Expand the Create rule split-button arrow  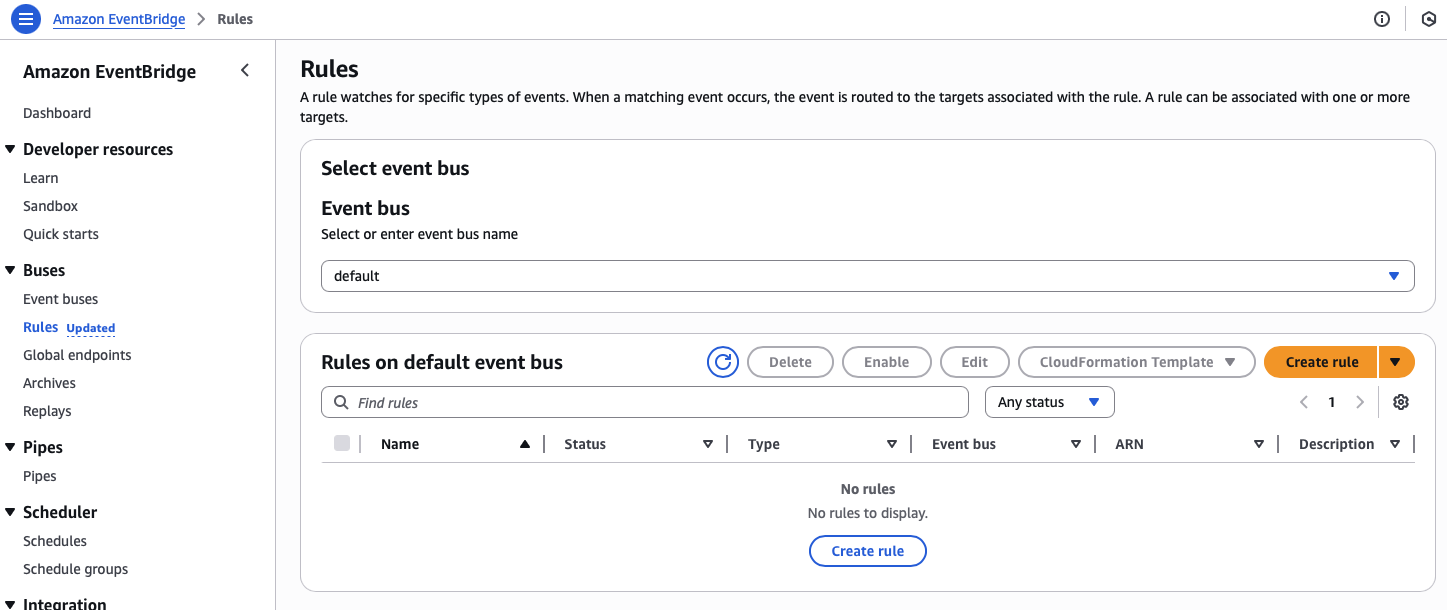(x=1396, y=362)
